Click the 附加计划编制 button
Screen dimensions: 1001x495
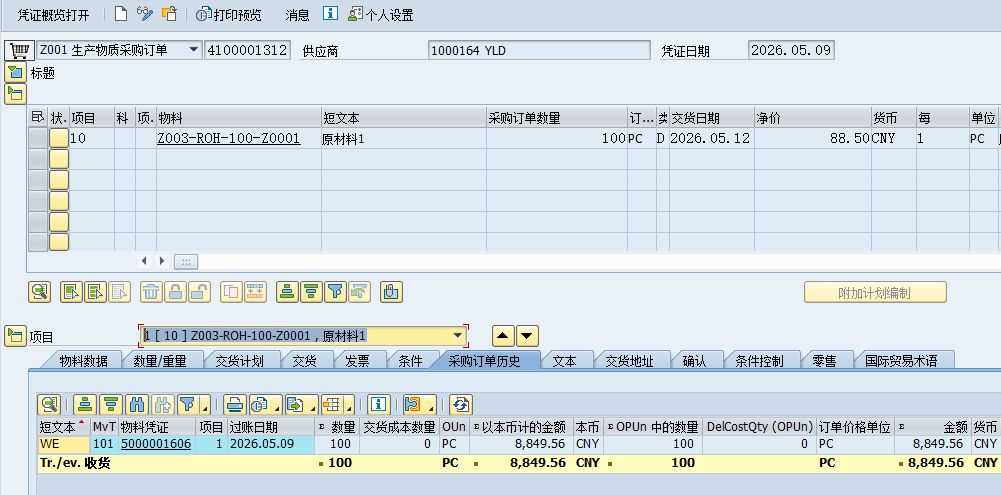pyautogui.click(x=875, y=293)
